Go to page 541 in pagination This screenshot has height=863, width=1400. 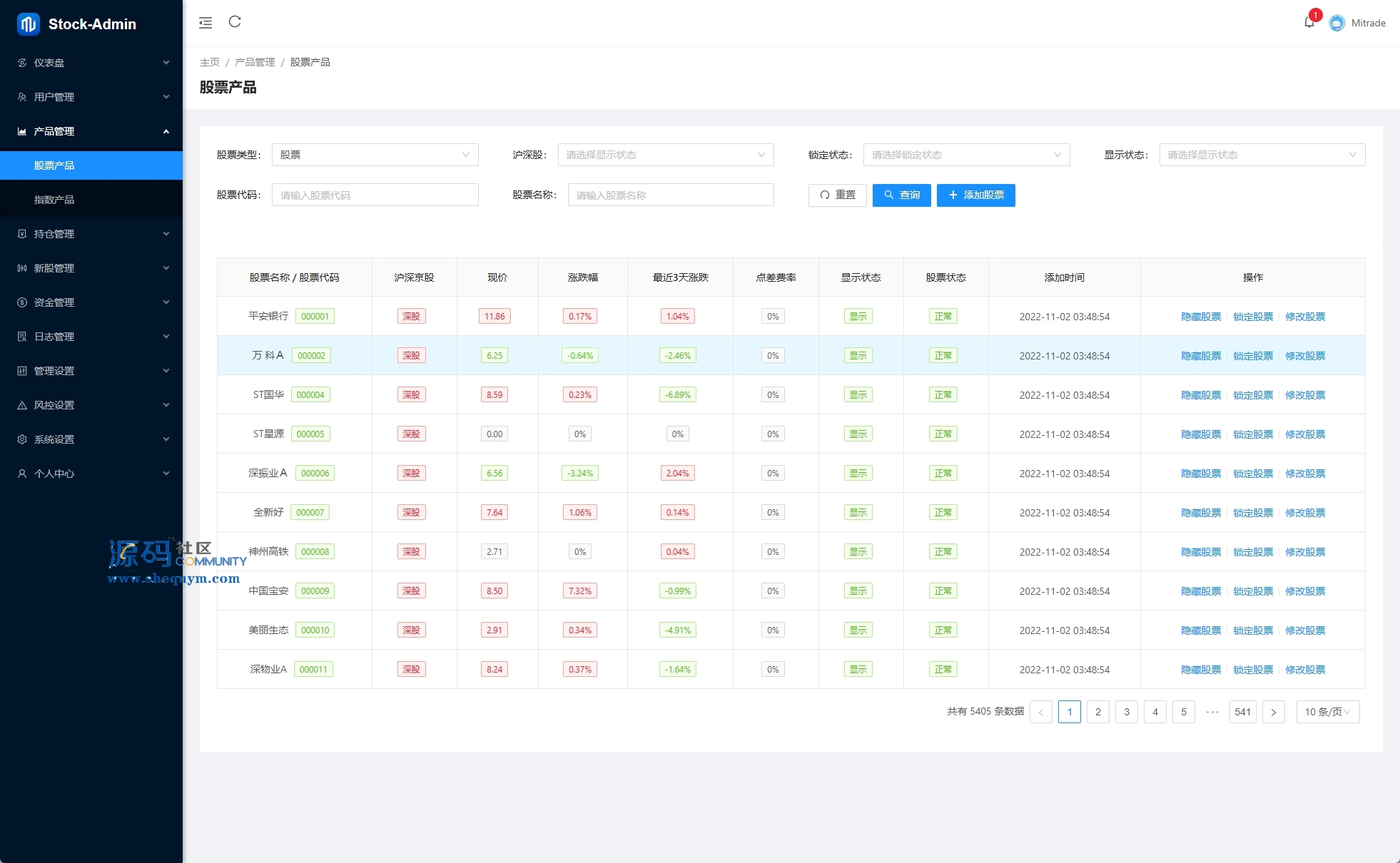[x=1242, y=712]
